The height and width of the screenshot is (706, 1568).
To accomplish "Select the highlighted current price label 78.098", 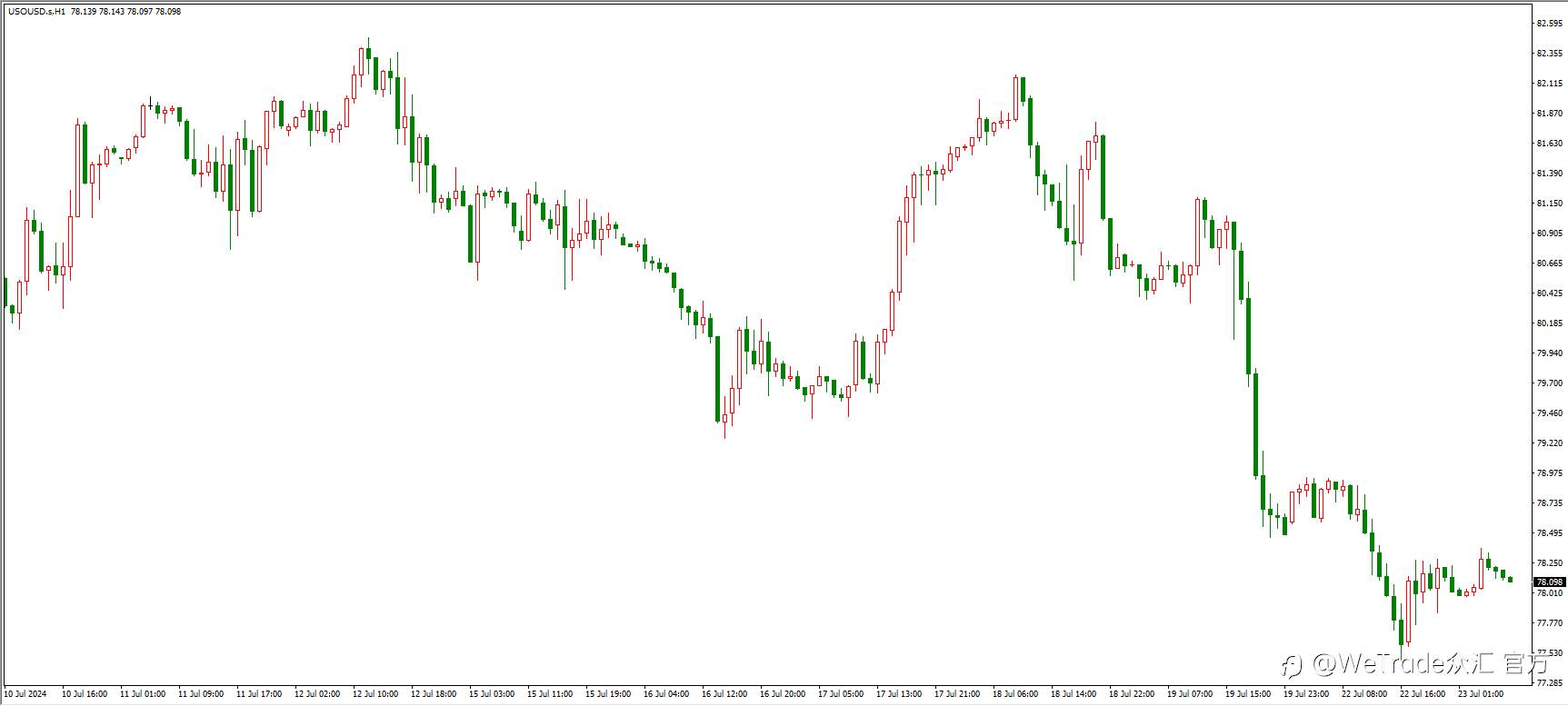I will 1549,582.
